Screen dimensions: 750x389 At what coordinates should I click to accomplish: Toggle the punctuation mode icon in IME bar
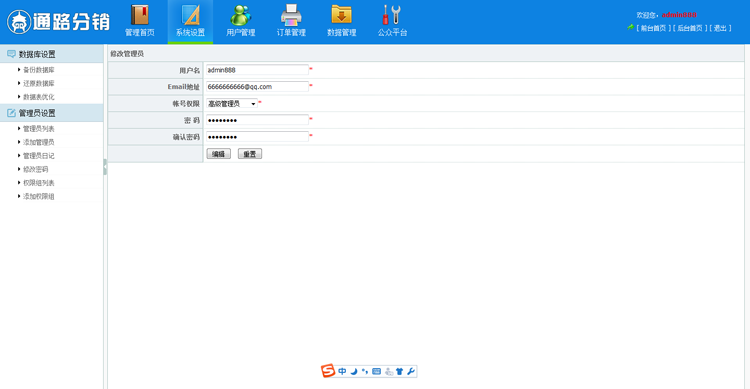coord(365,371)
